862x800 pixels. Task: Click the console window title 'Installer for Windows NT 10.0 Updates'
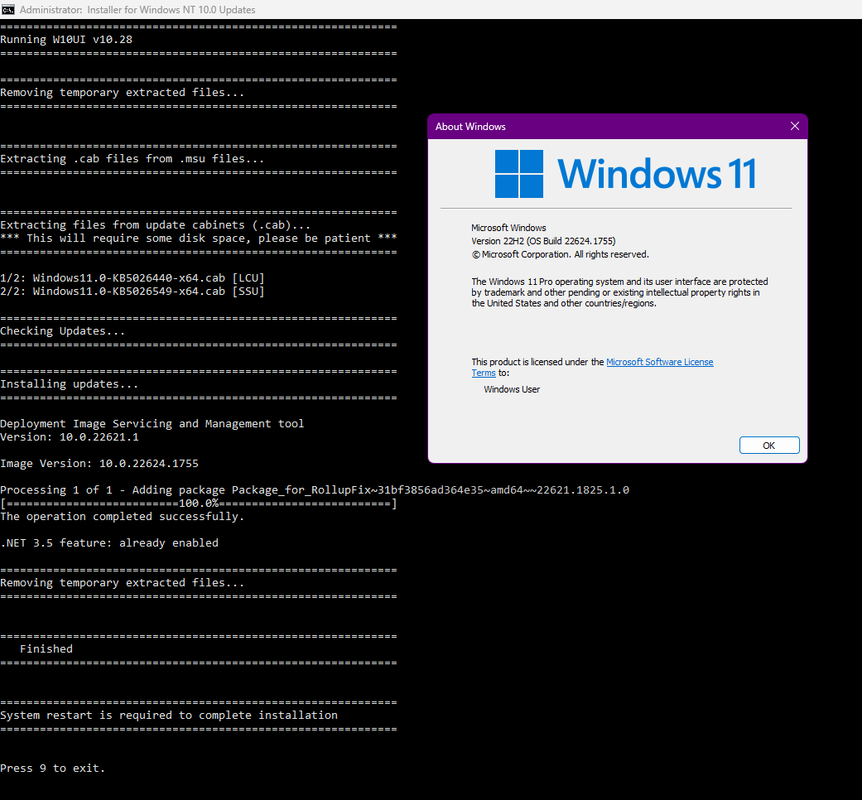(171, 10)
